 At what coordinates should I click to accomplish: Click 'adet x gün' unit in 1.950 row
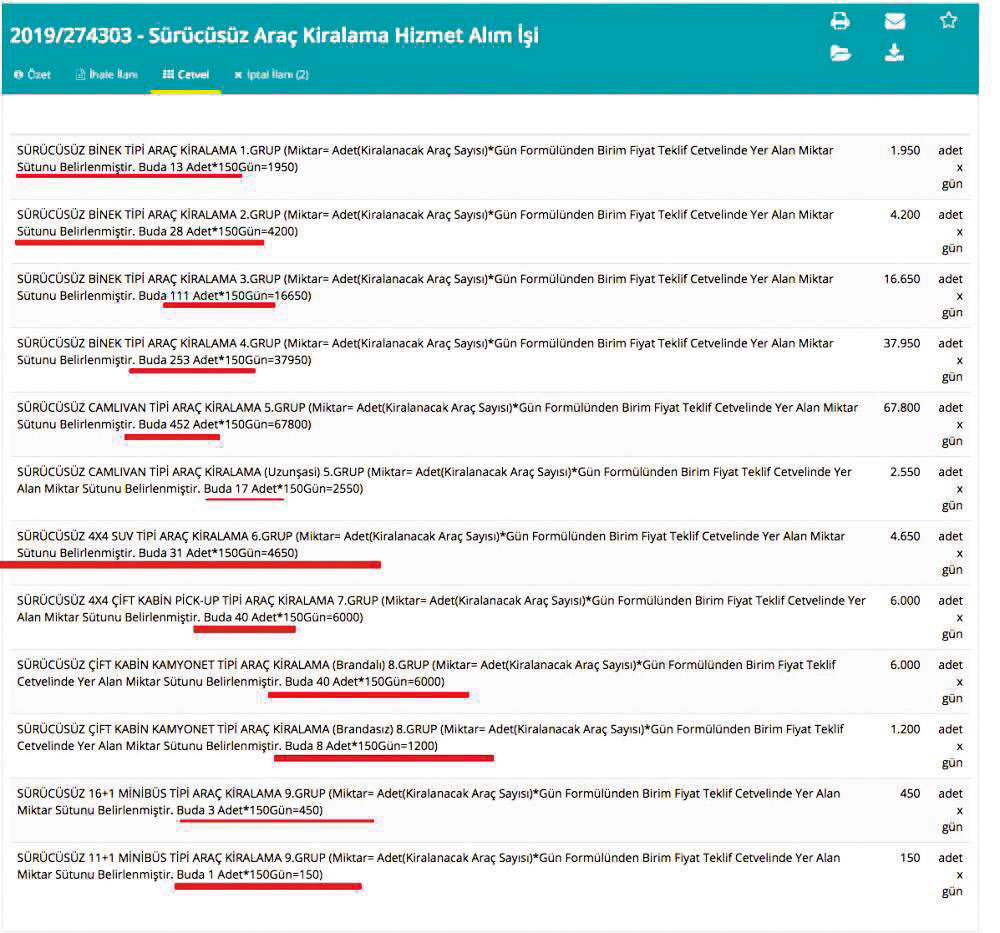pyautogui.click(x=950, y=168)
